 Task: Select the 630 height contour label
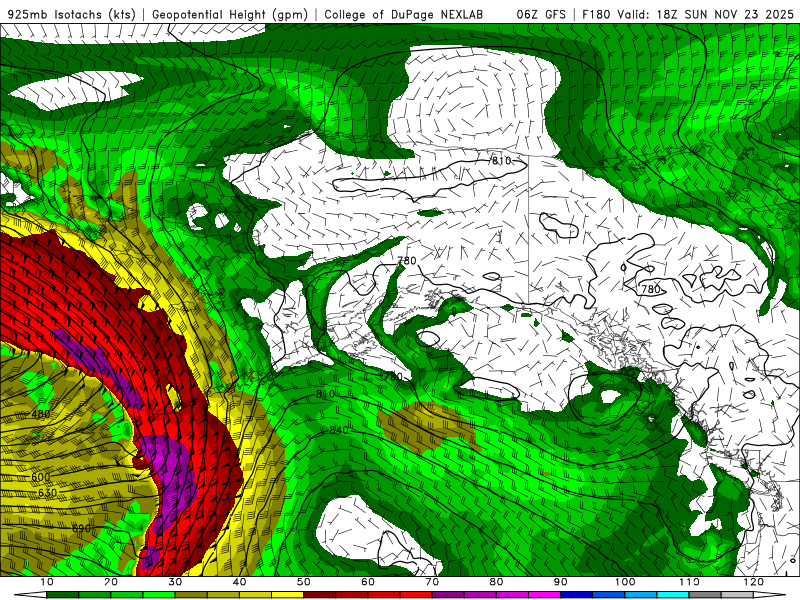point(47,493)
